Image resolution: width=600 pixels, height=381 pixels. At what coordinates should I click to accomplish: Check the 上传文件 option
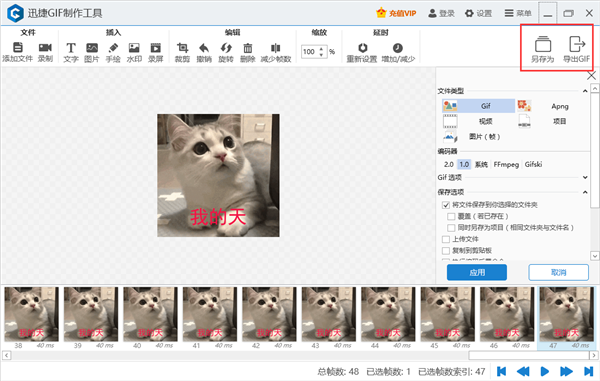446,239
